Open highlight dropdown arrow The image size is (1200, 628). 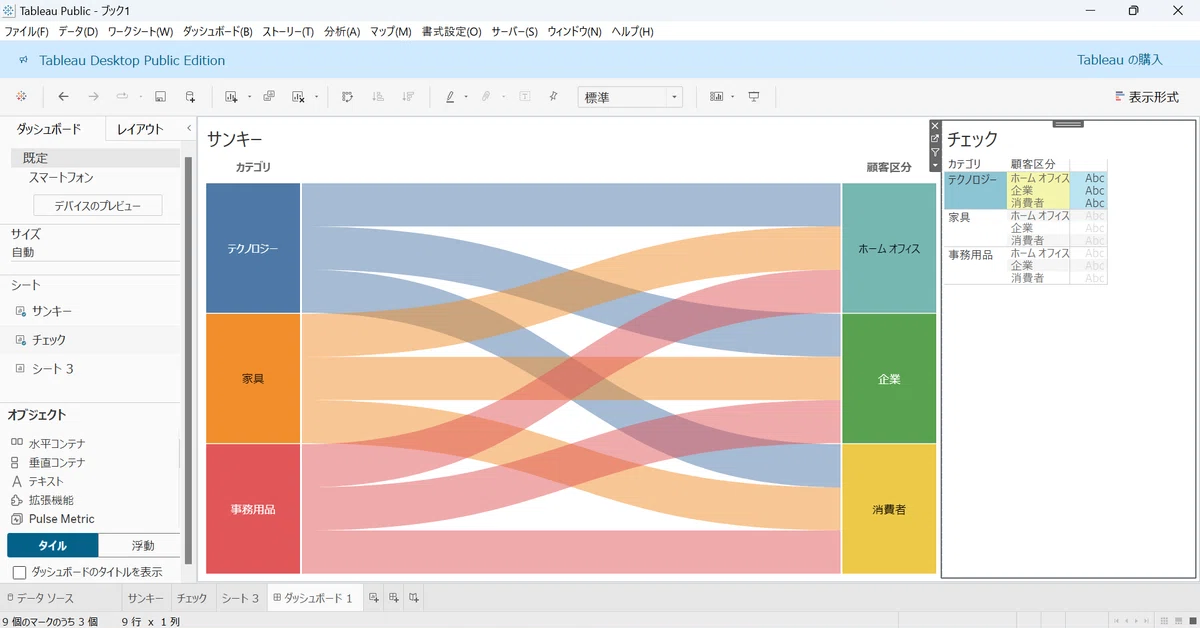466,97
